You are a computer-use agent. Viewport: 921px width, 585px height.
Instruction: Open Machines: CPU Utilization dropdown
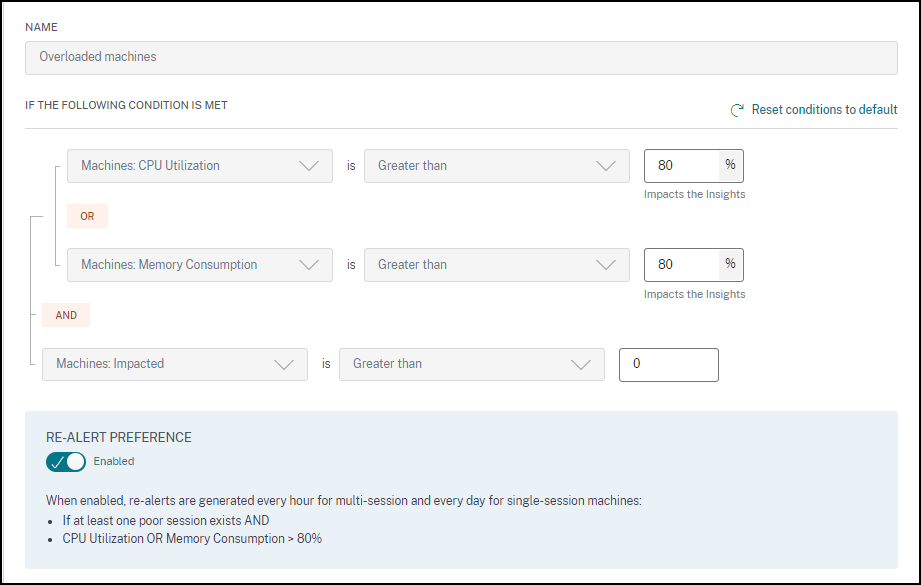click(199, 166)
